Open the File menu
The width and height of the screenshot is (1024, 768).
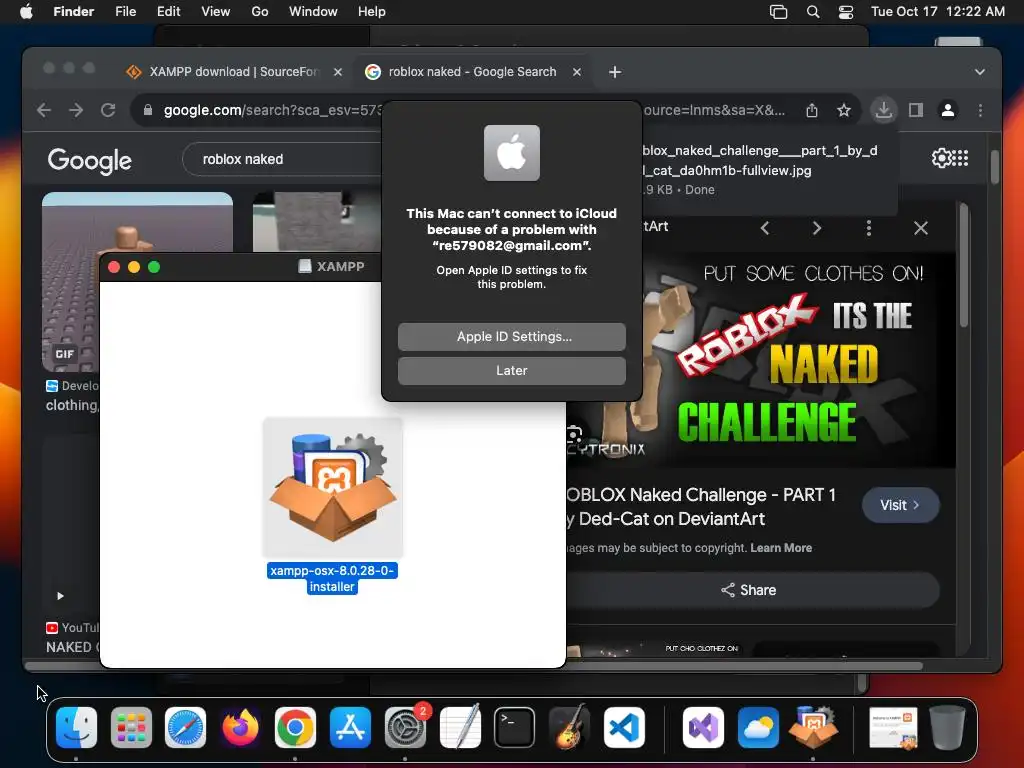pos(125,11)
